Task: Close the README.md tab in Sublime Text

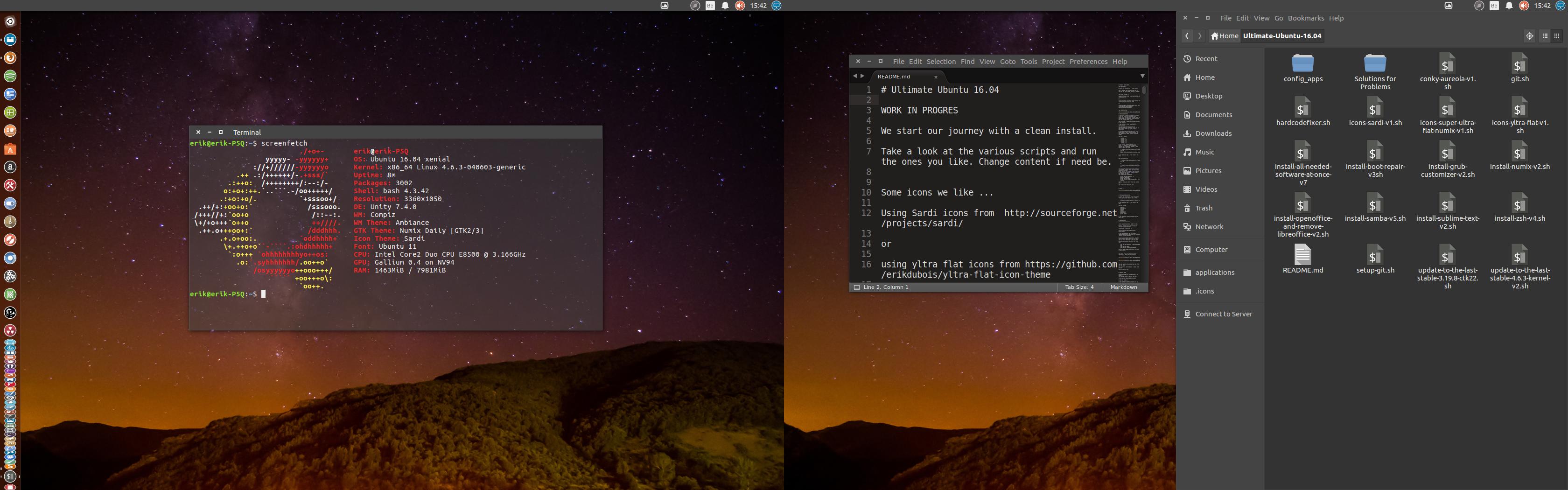Action: pos(936,77)
